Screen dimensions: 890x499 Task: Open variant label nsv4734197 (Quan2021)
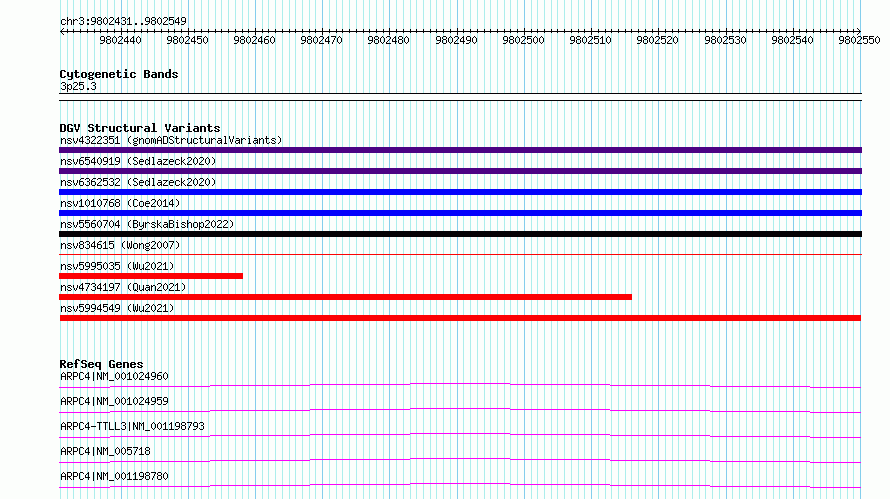point(123,287)
